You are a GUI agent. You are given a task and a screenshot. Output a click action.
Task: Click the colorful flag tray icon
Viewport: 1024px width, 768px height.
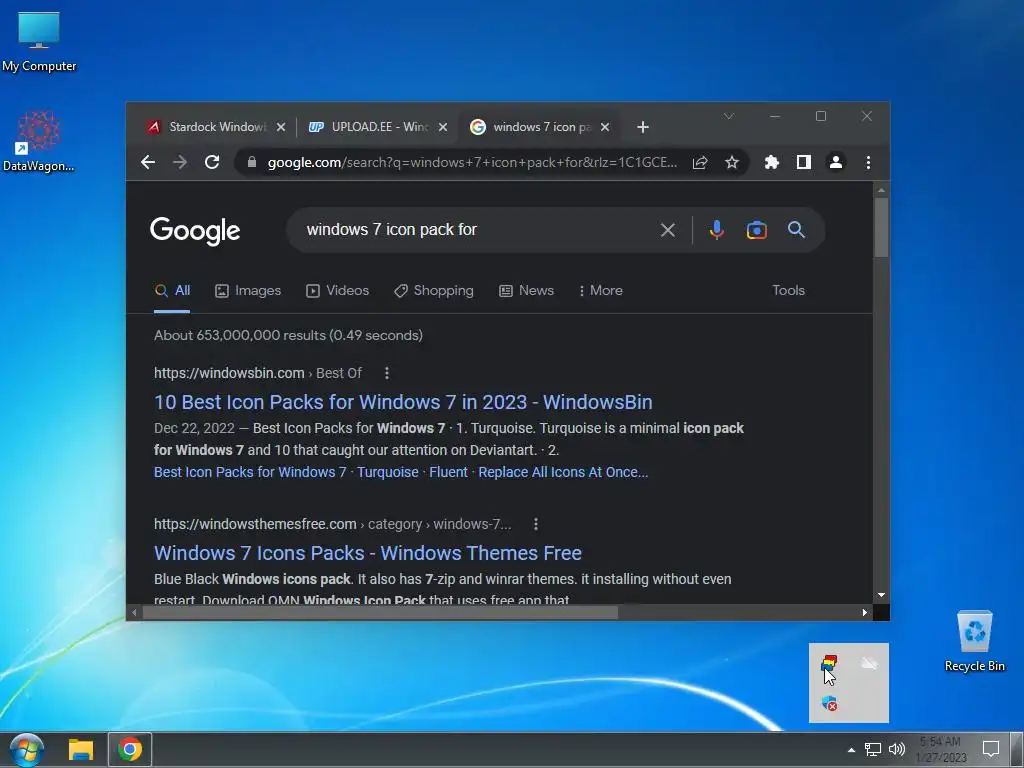point(829,664)
